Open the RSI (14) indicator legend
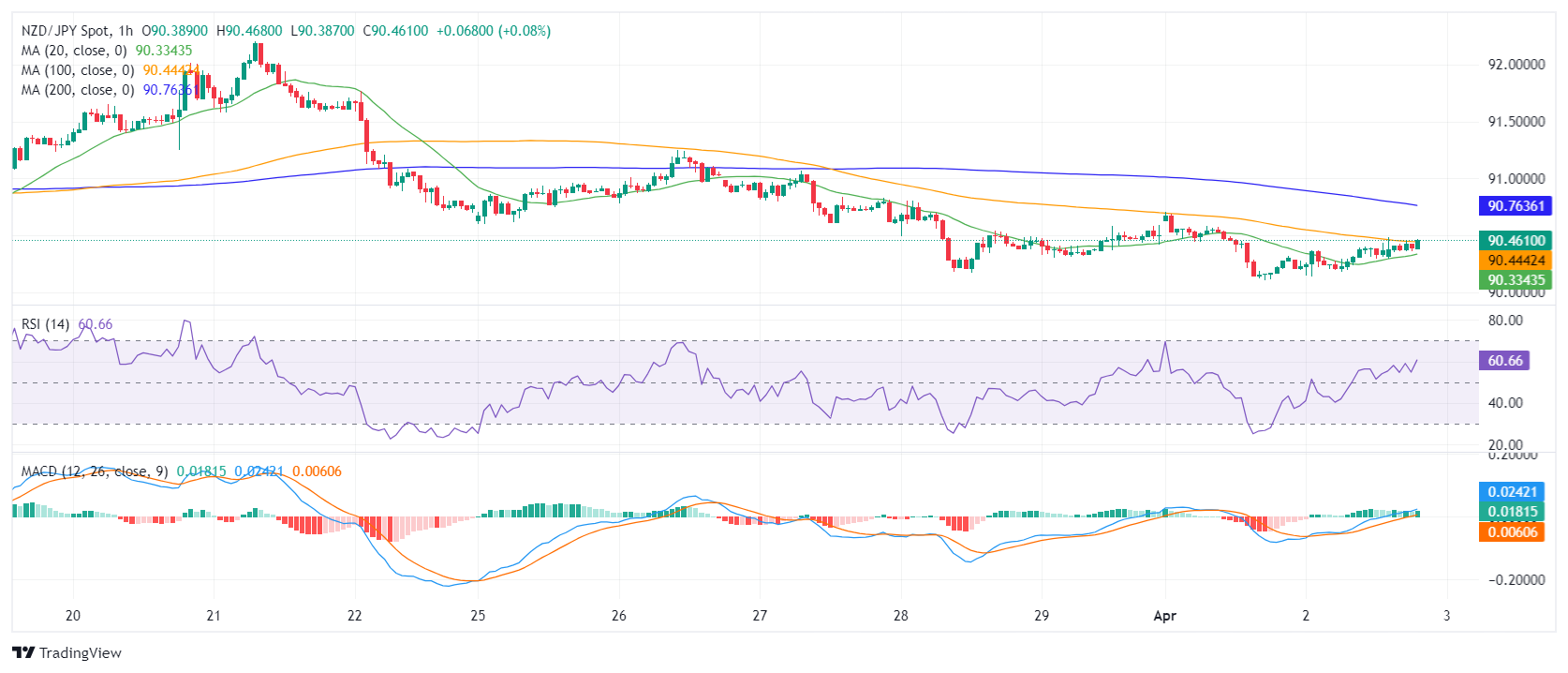Image resolution: width=1568 pixels, height=673 pixels. click(x=45, y=324)
